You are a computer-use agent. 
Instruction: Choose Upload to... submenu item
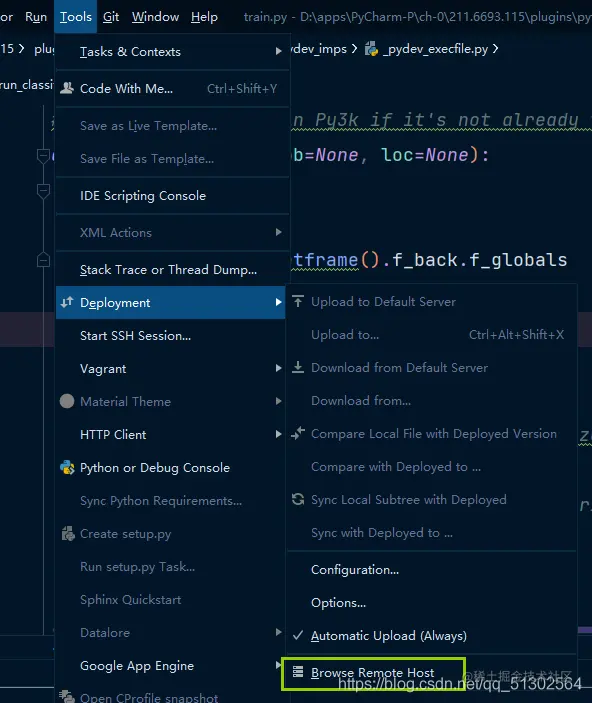(431, 334)
